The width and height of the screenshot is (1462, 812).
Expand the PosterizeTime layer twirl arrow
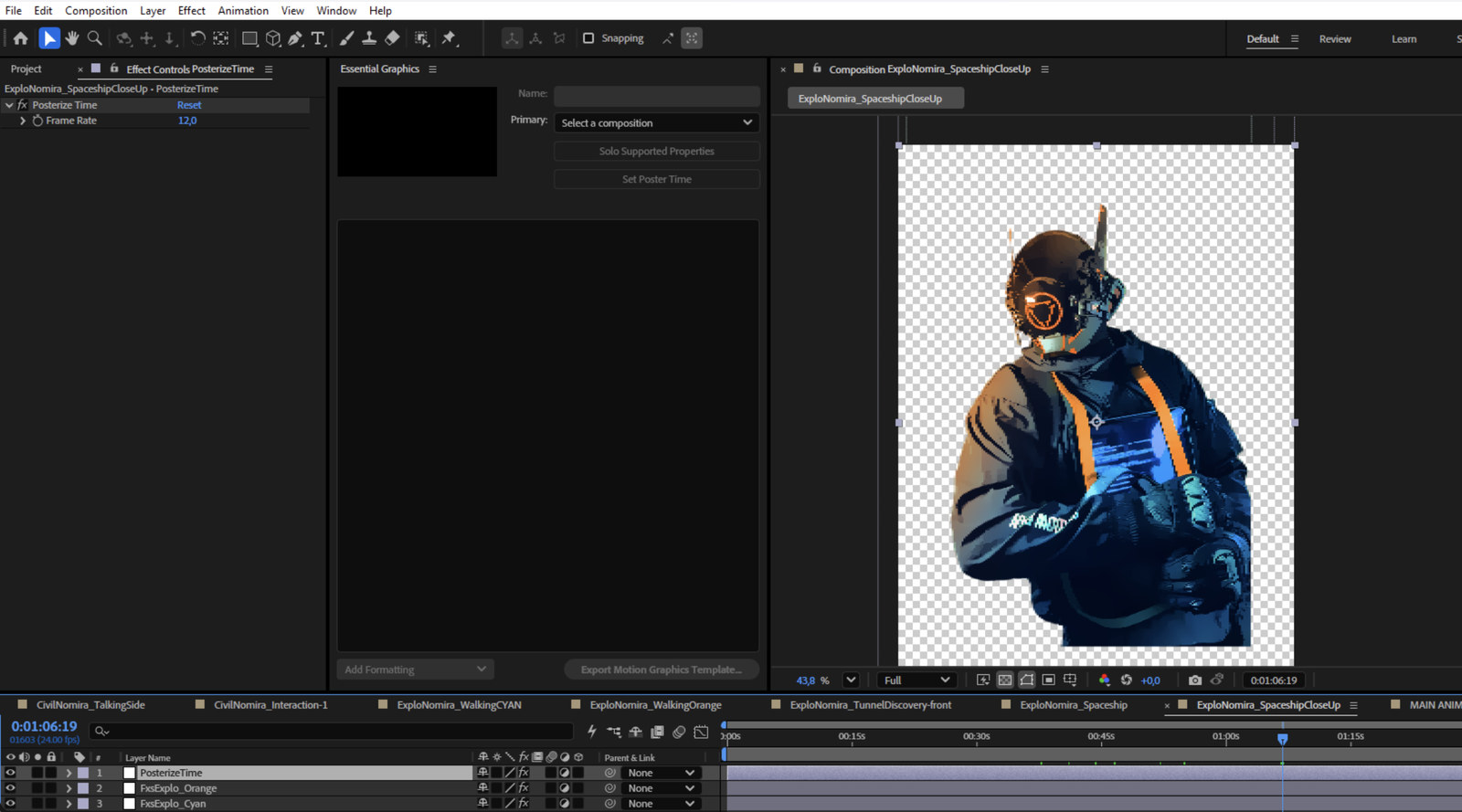(x=69, y=773)
